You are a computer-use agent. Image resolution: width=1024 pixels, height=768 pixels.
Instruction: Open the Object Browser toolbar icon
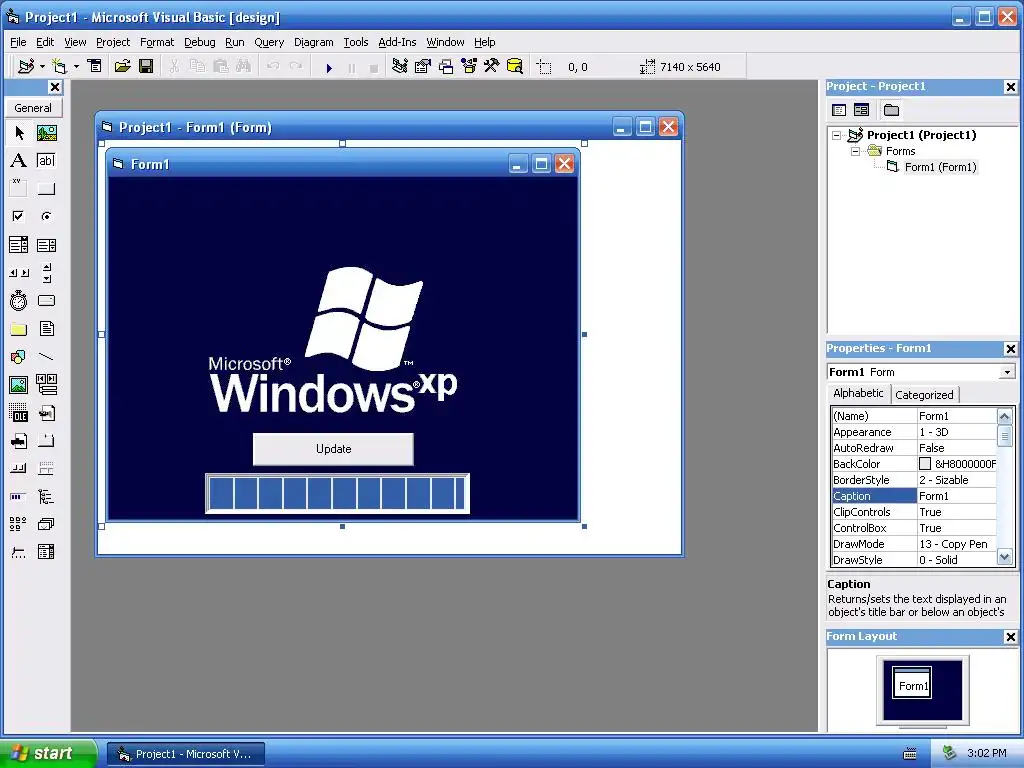pos(469,67)
